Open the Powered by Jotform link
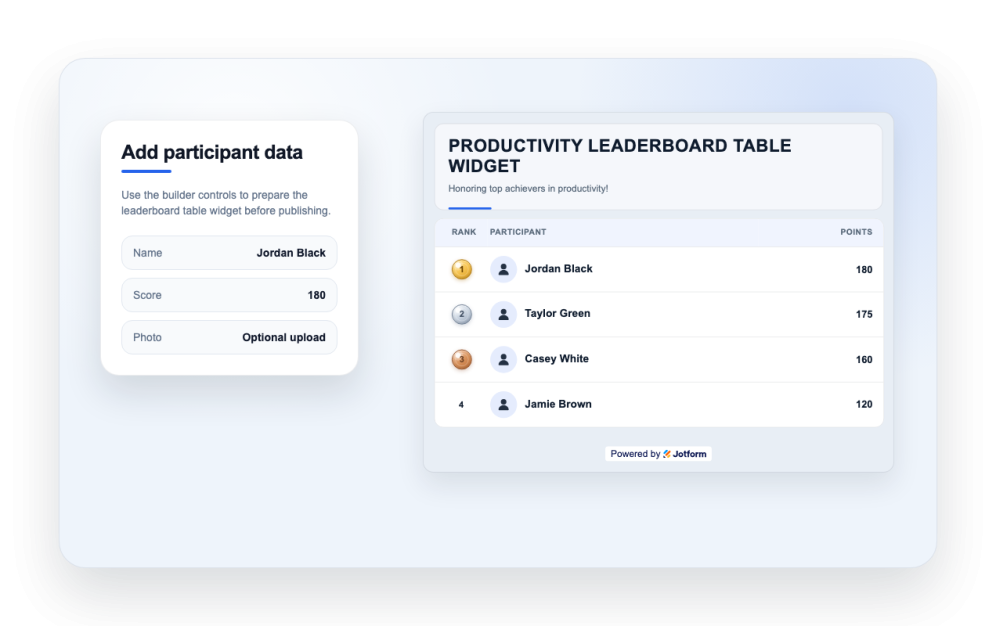 click(658, 454)
